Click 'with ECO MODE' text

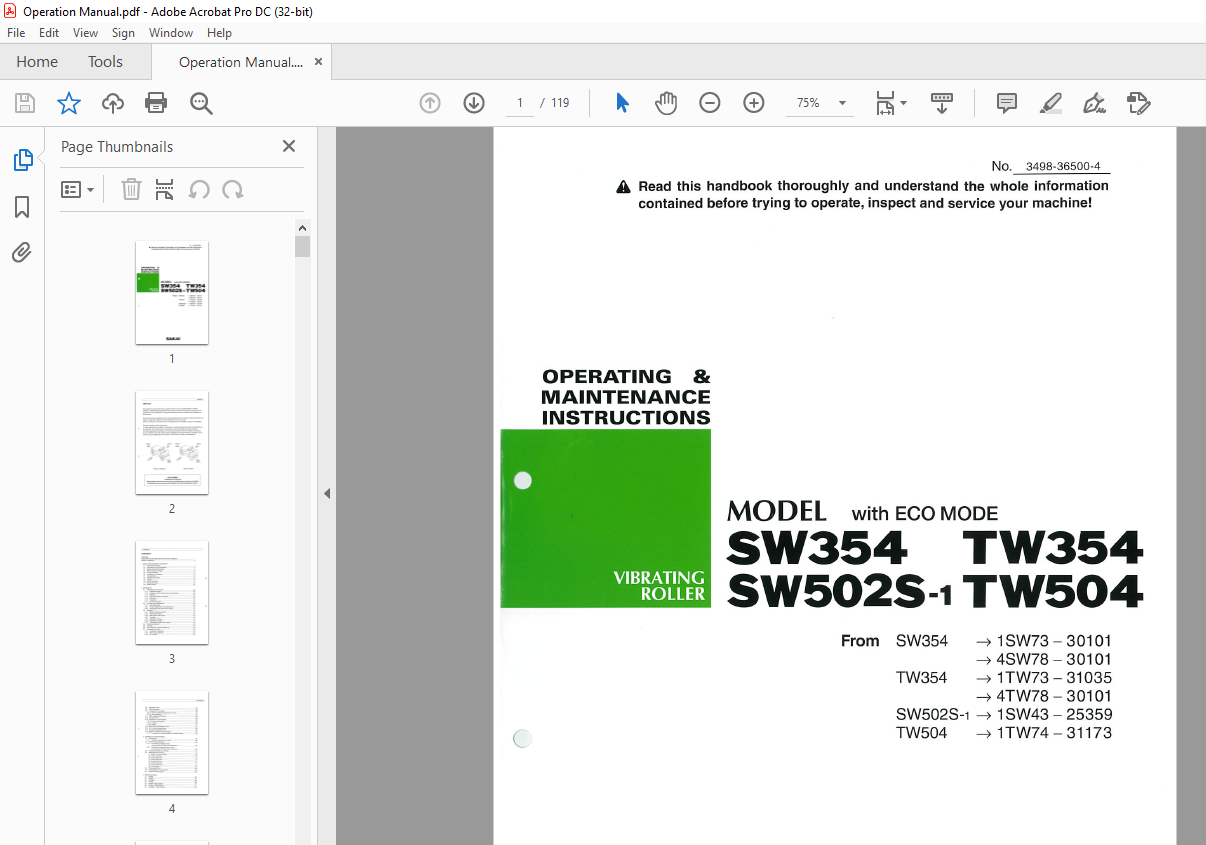click(x=925, y=514)
